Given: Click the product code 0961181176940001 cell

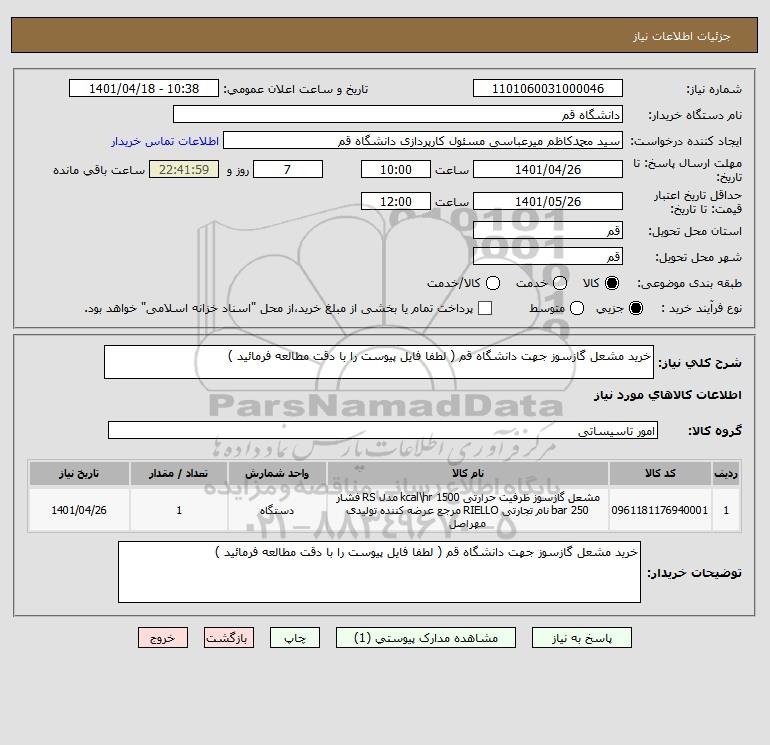Looking at the screenshot, I should [660, 510].
